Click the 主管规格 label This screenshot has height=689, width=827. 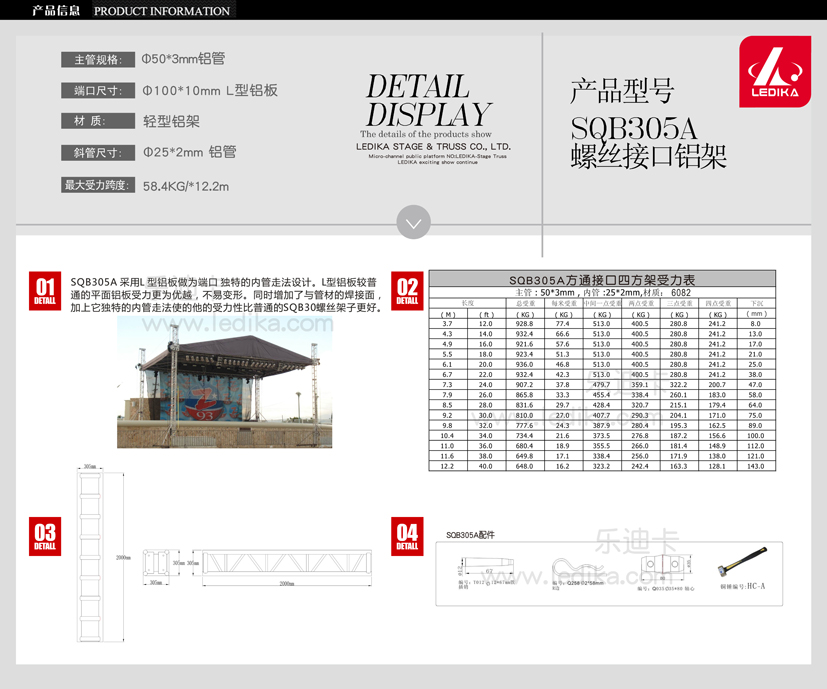[x=98, y=60]
